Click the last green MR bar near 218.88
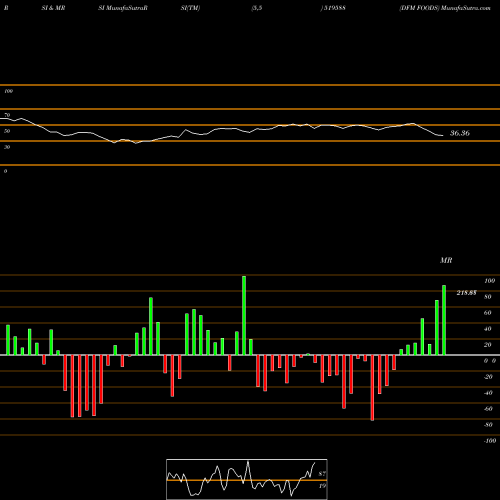Viewport: 500px width, 500px height. [x=444, y=320]
